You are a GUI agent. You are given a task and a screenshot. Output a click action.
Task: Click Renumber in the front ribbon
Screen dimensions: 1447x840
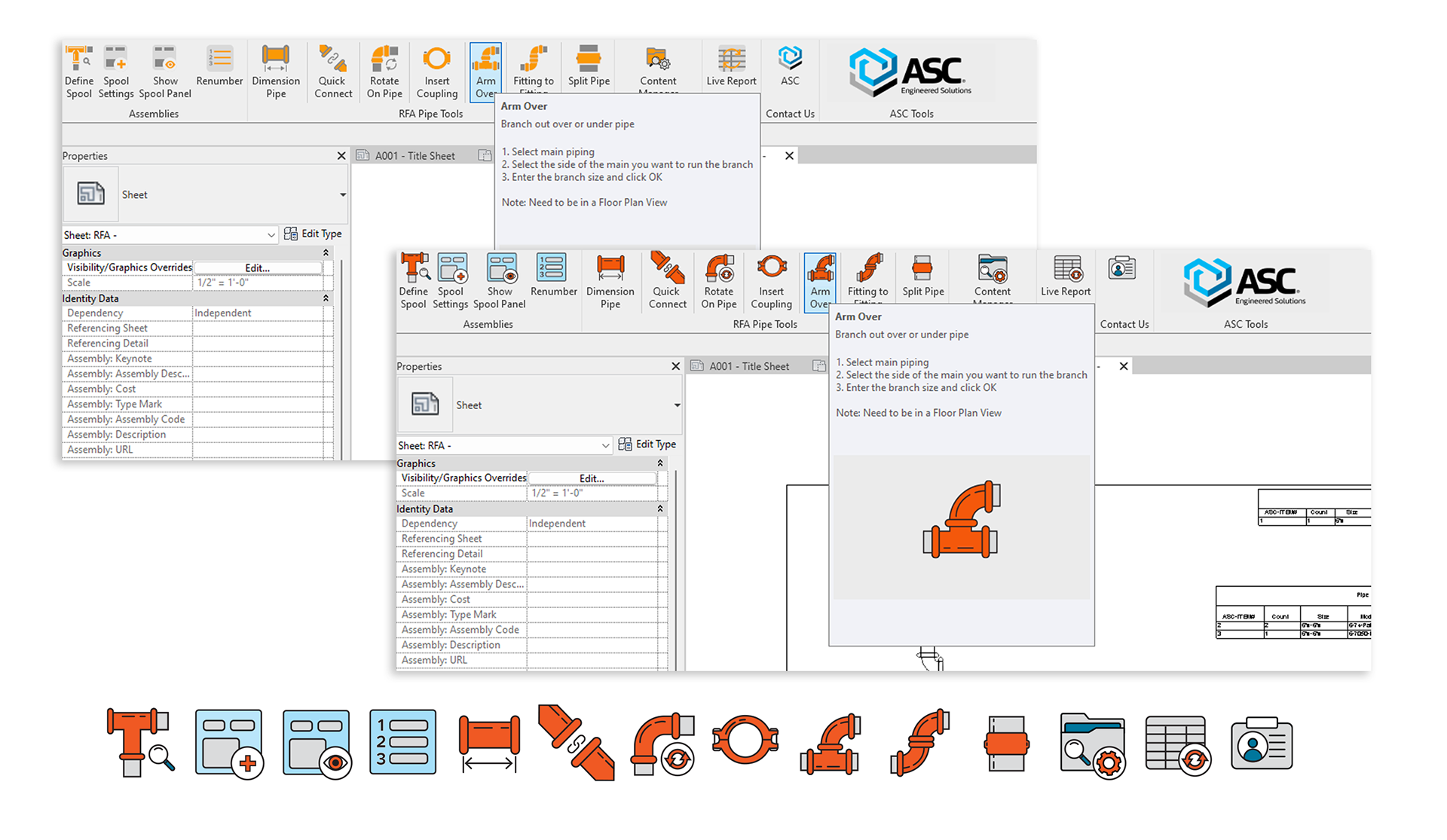tap(553, 275)
